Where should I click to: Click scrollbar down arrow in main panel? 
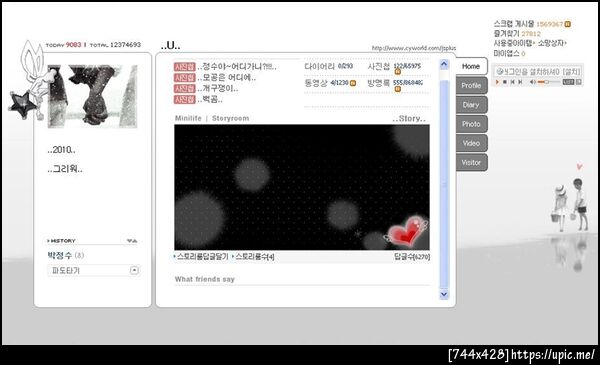(444, 294)
